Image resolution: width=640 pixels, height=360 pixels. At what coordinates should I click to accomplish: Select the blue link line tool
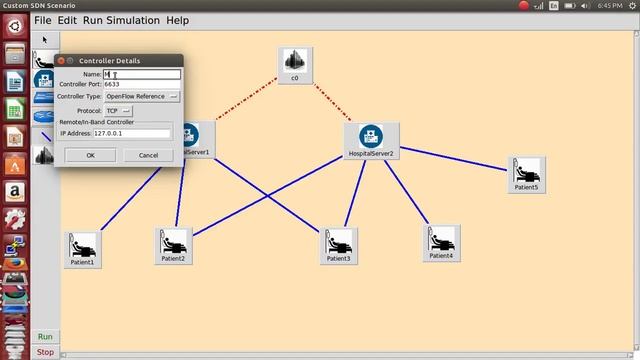tap(45, 136)
